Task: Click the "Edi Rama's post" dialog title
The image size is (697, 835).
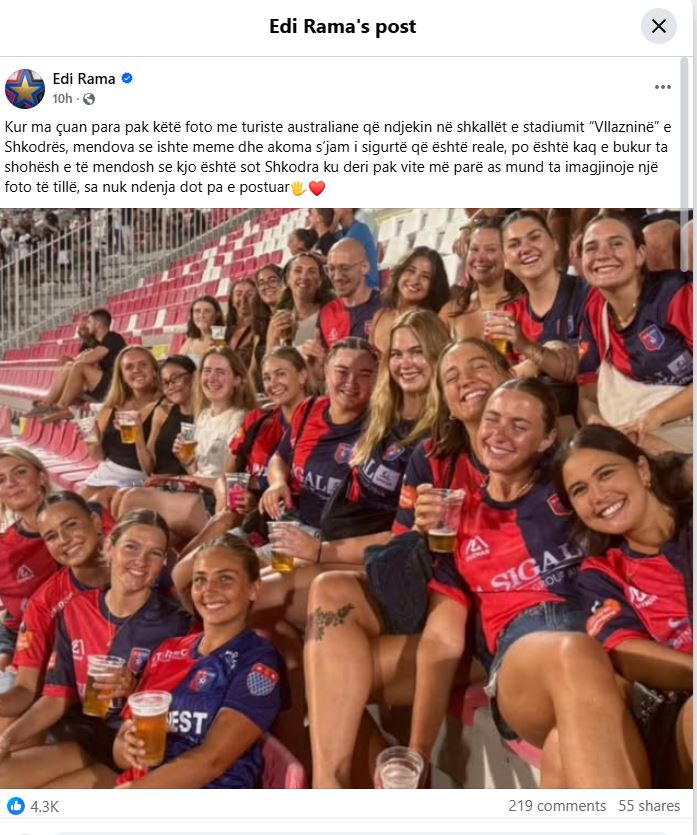Action: point(342,26)
